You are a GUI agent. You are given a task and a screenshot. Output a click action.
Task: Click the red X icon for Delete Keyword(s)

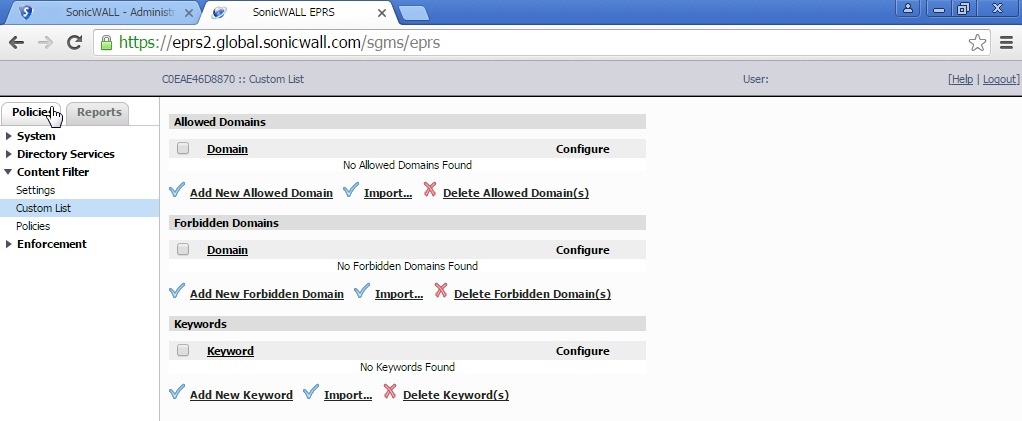(x=390, y=392)
